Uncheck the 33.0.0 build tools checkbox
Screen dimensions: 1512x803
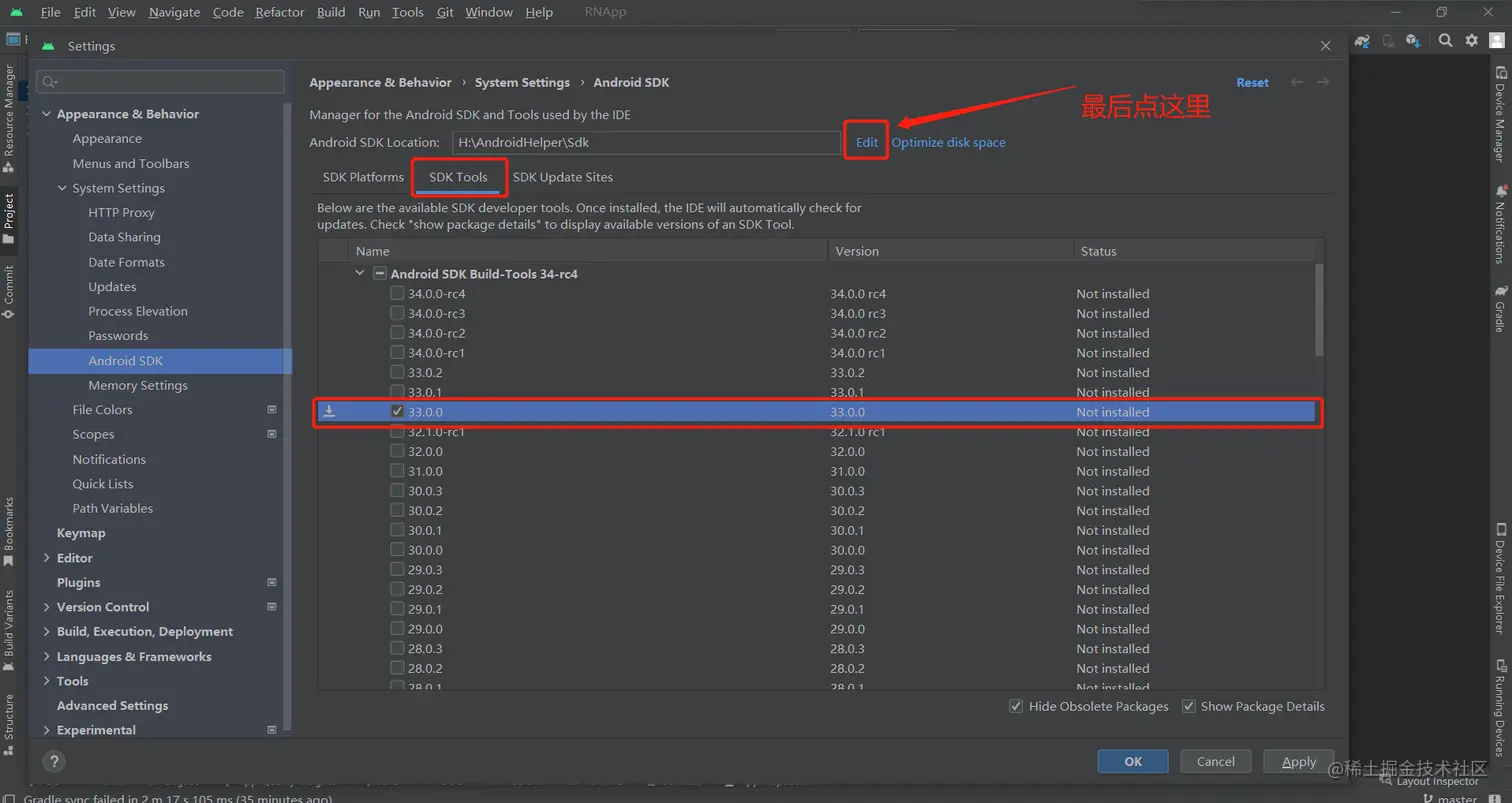397,412
